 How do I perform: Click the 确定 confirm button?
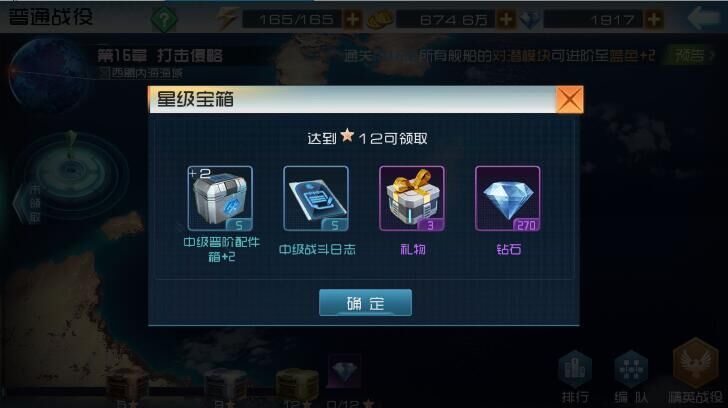365,303
